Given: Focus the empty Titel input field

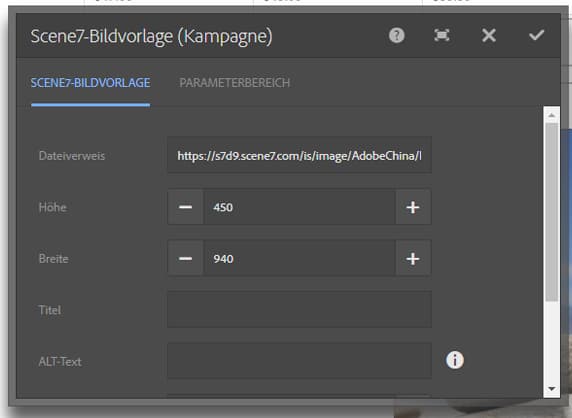Looking at the screenshot, I should click(299, 309).
